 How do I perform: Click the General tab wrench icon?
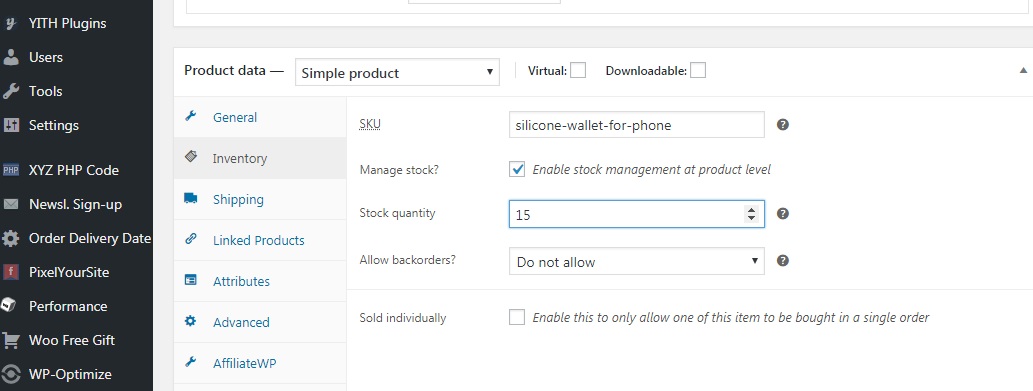point(190,117)
